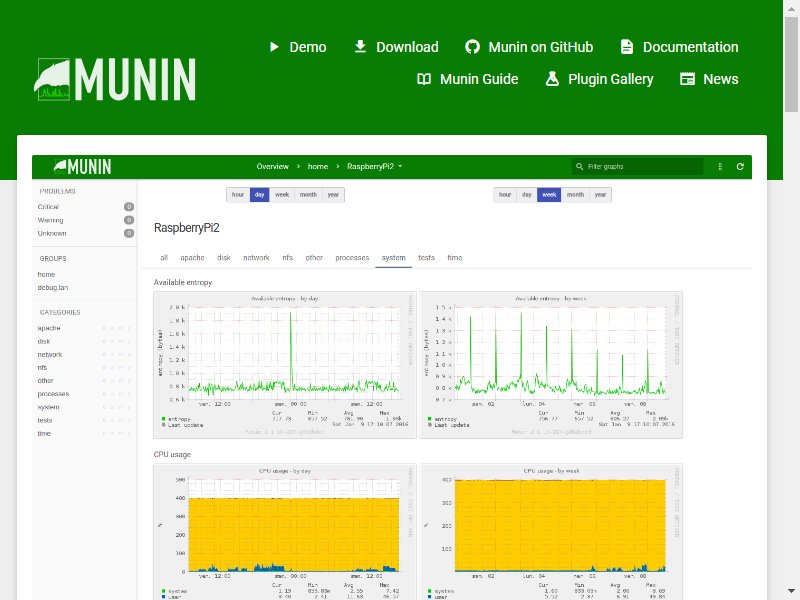Click 'home' in the breadcrumb trail
The image size is (800, 600).
pos(318,166)
